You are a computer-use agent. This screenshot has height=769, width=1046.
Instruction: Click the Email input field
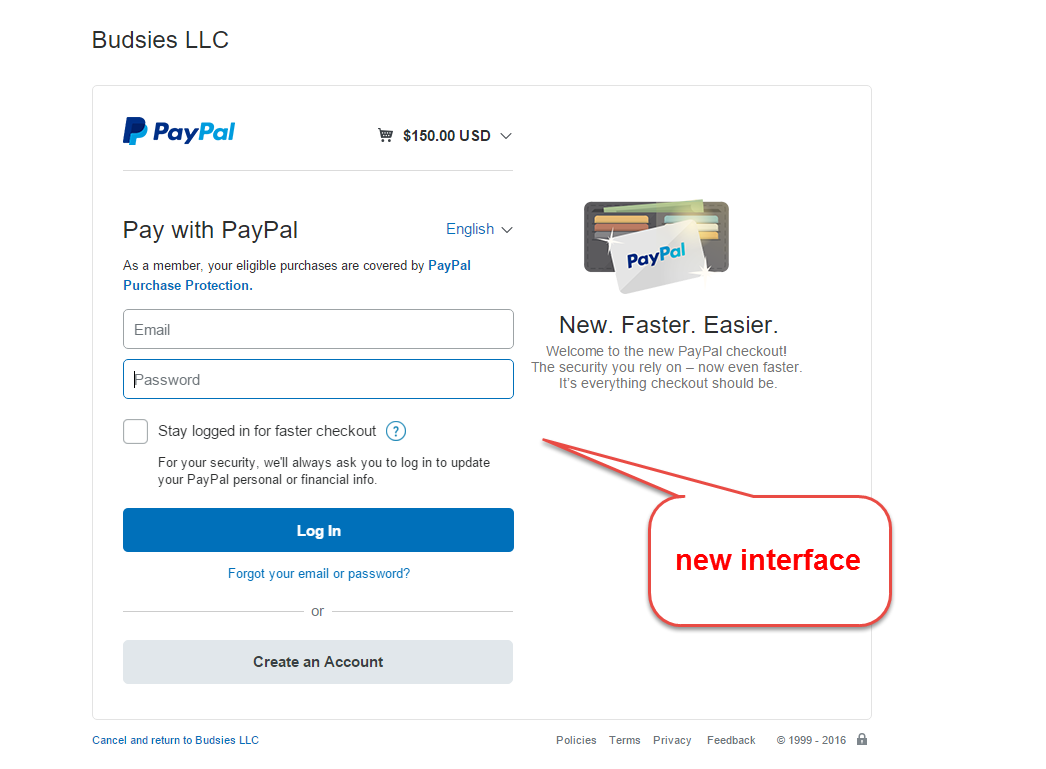[x=318, y=329]
